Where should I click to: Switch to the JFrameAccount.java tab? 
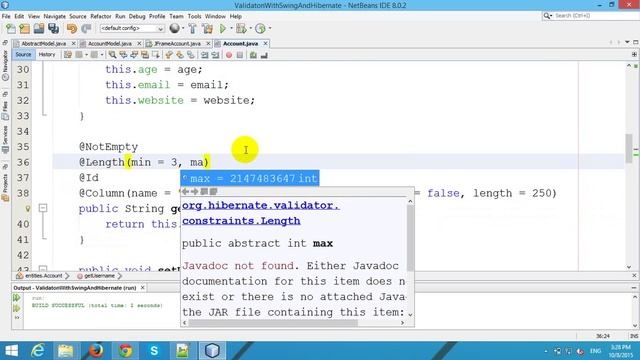pyautogui.click(x=177, y=43)
